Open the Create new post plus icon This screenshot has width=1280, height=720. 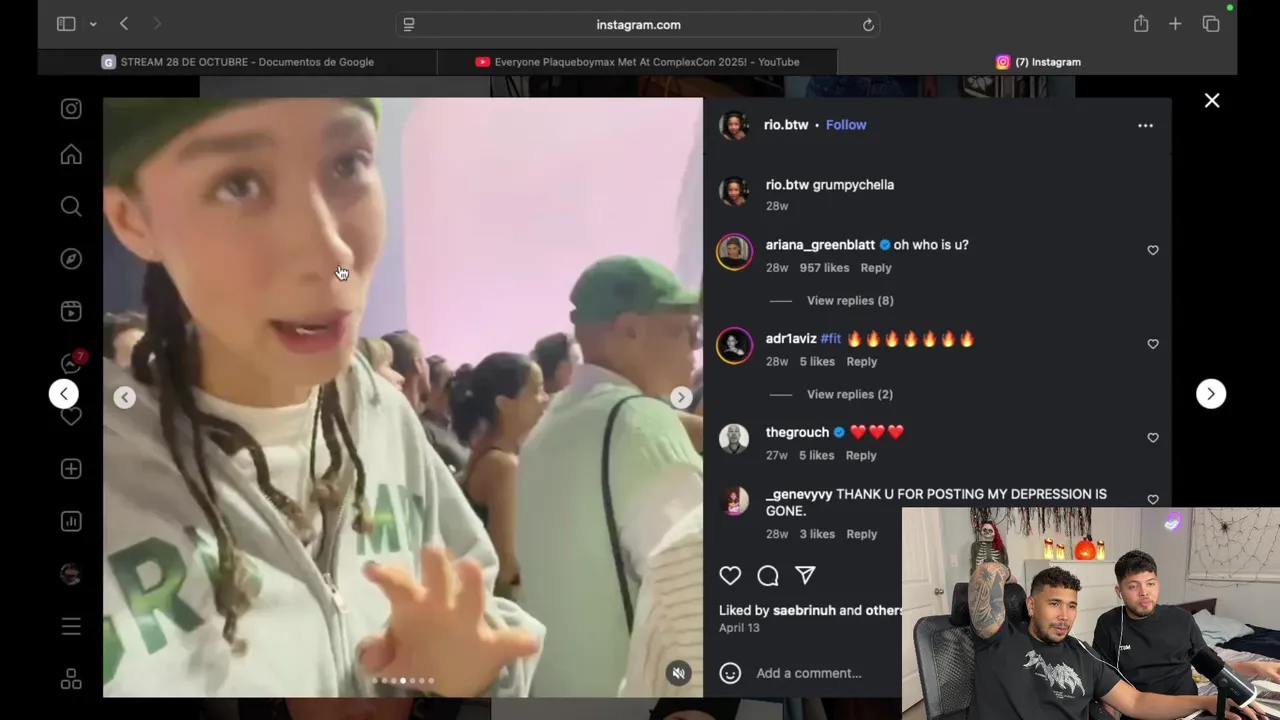[x=71, y=469]
